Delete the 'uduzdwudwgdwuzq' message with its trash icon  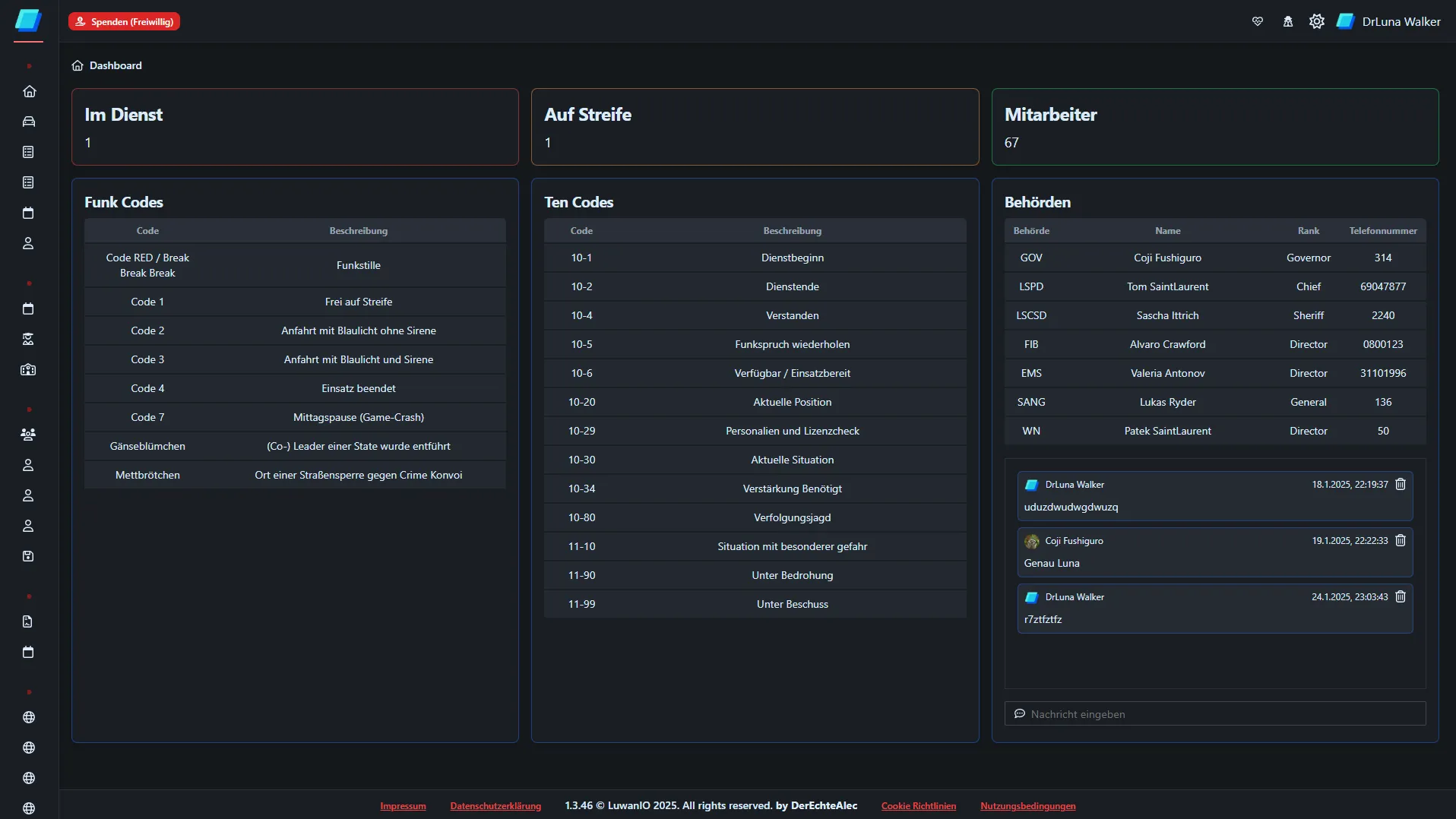pos(1401,484)
